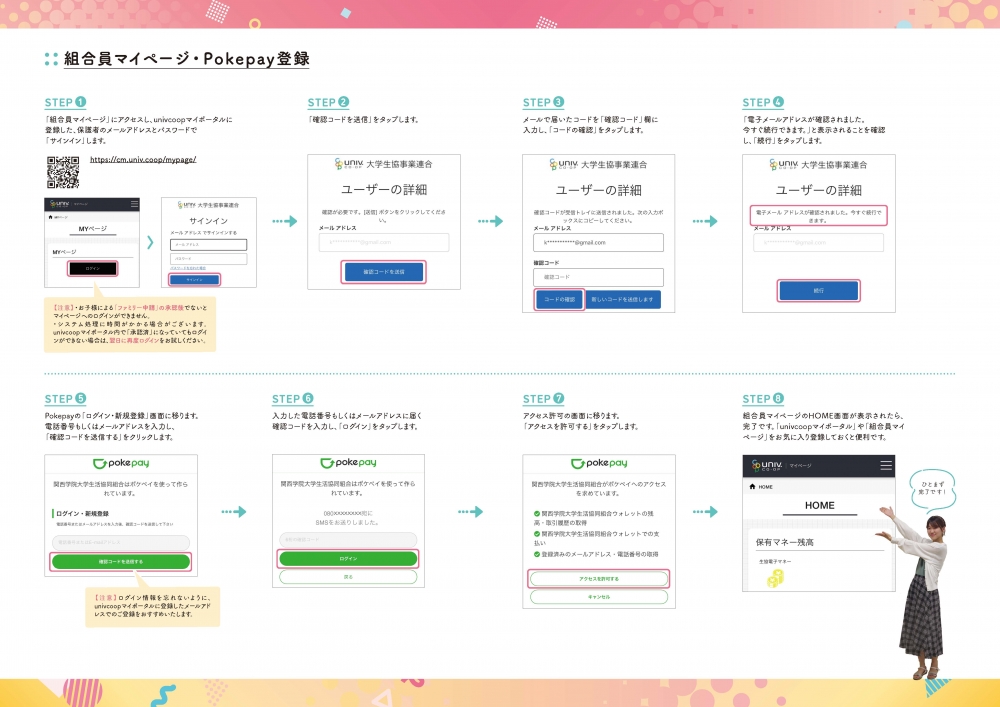Click green 確認コードを送信する Pokepay button
This screenshot has width=1000, height=707.
tap(120, 562)
